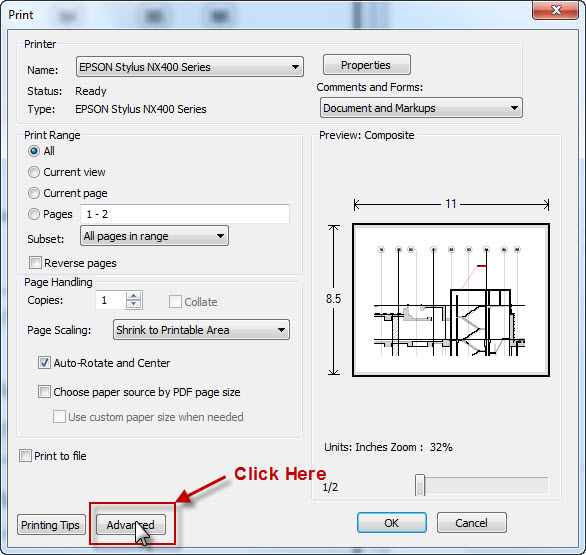
Task: Decrease copies with the down stepper arrow
Action: point(133,304)
